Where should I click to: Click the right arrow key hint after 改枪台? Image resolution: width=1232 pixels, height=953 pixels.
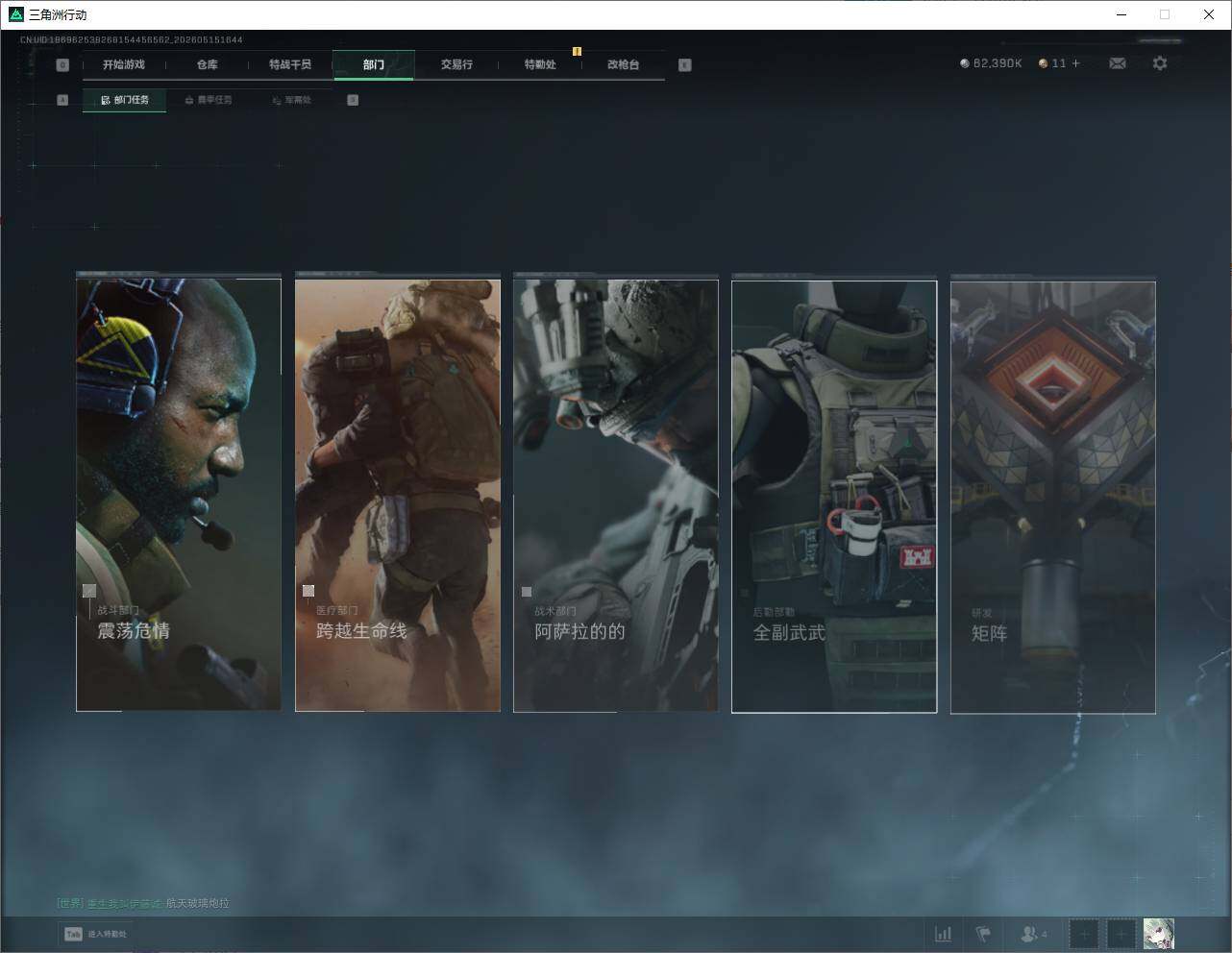[x=685, y=65]
